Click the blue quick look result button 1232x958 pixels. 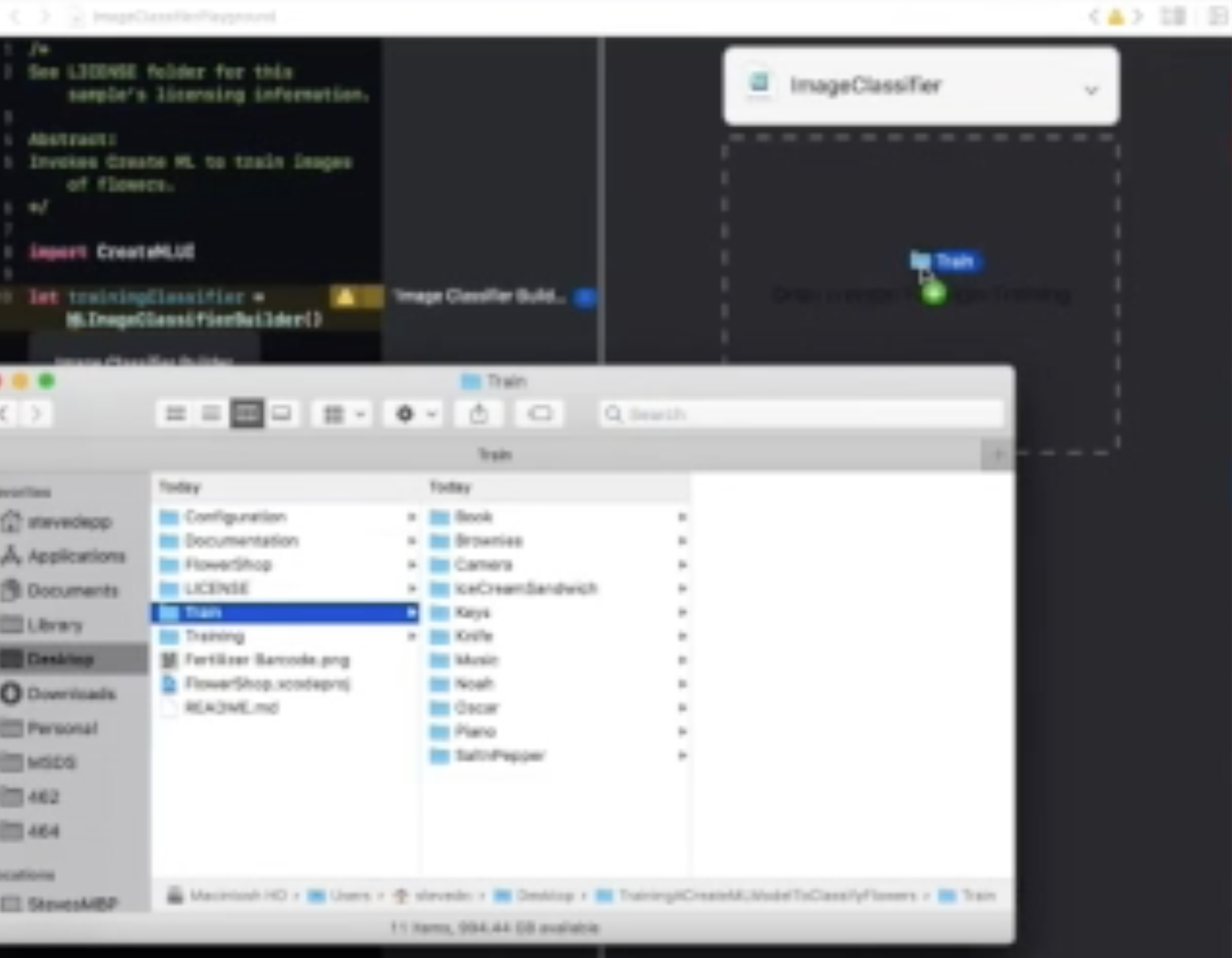(x=585, y=297)
